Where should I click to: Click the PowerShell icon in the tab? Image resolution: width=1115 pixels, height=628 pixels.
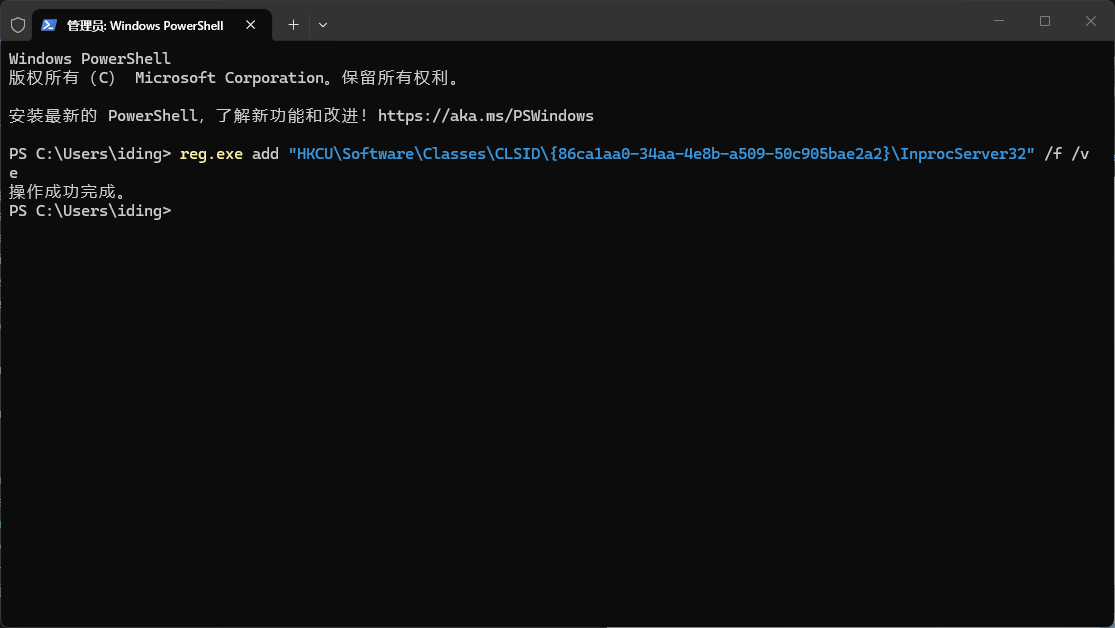[48, 24]
